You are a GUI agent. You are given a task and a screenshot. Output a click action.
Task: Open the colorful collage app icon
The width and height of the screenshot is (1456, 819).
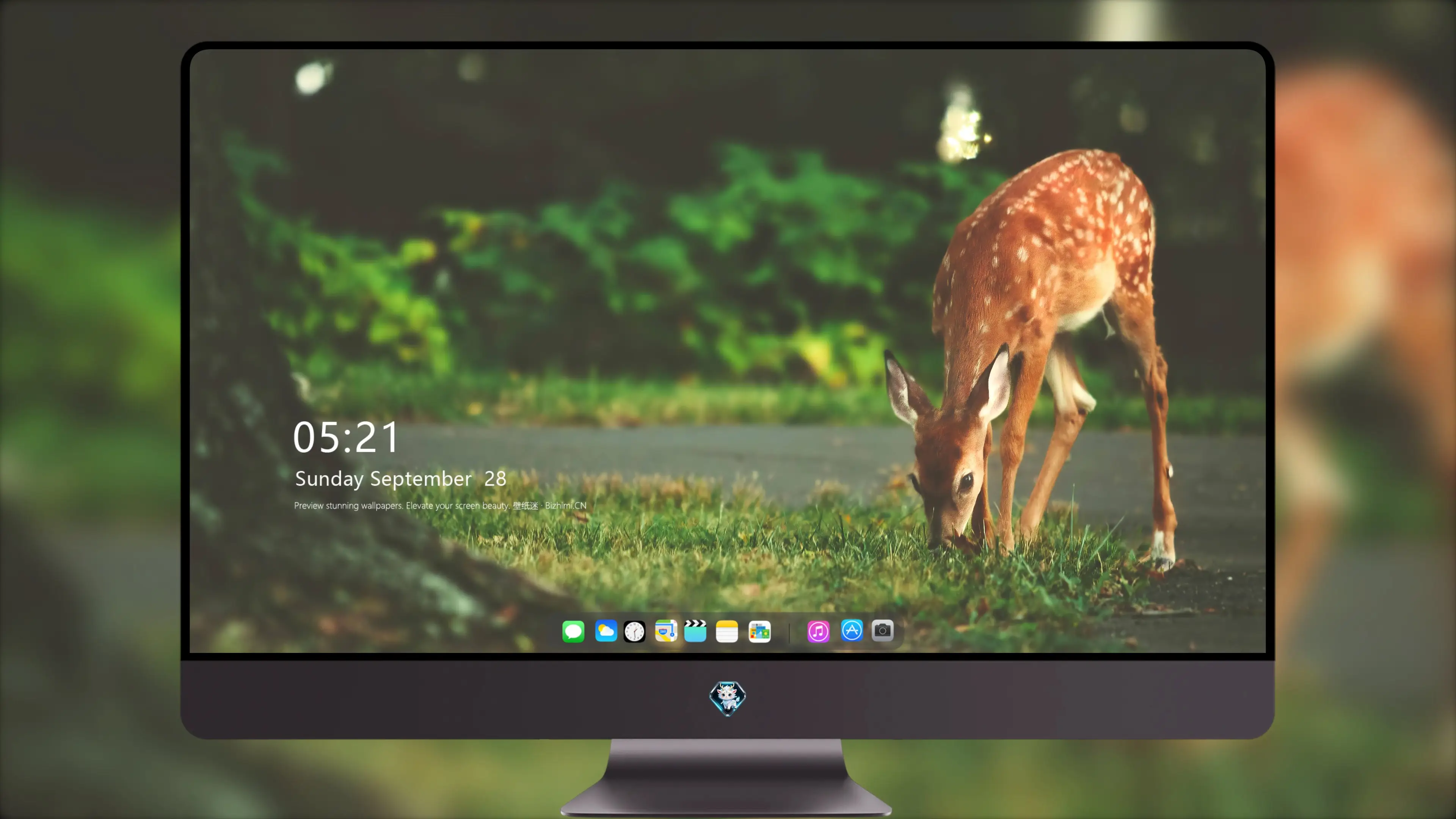759,631
